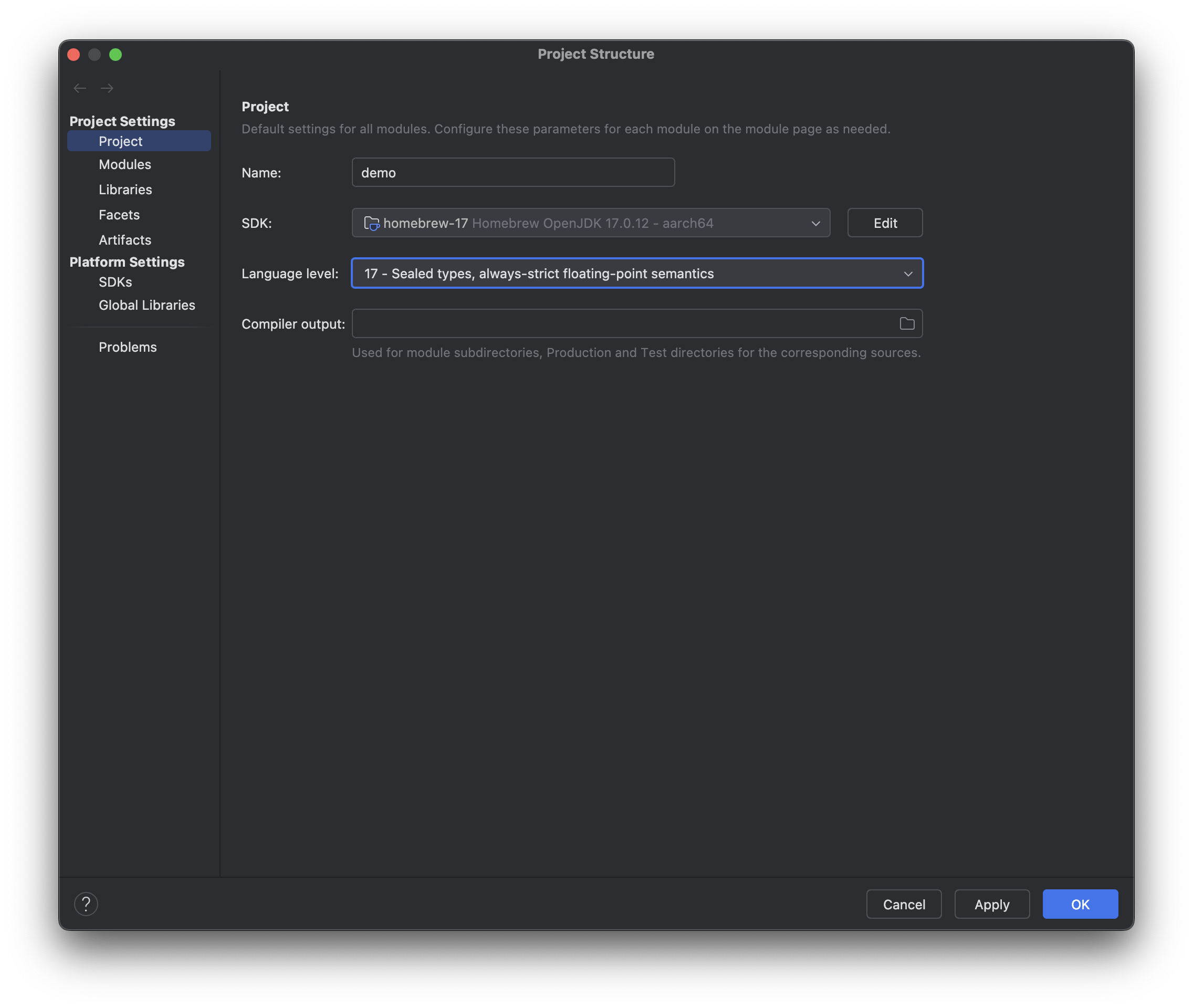1193x1008 pixels.
Task: Switch to platform SDKs page
Action: click(x=115, y=282)
